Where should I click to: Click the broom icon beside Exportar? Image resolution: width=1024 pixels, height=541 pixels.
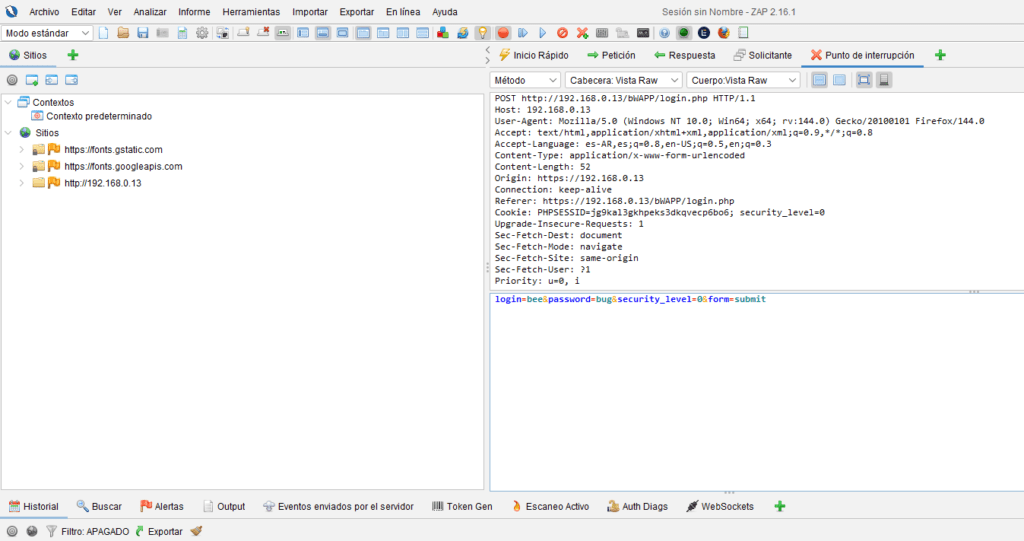(x=196, y=531)
